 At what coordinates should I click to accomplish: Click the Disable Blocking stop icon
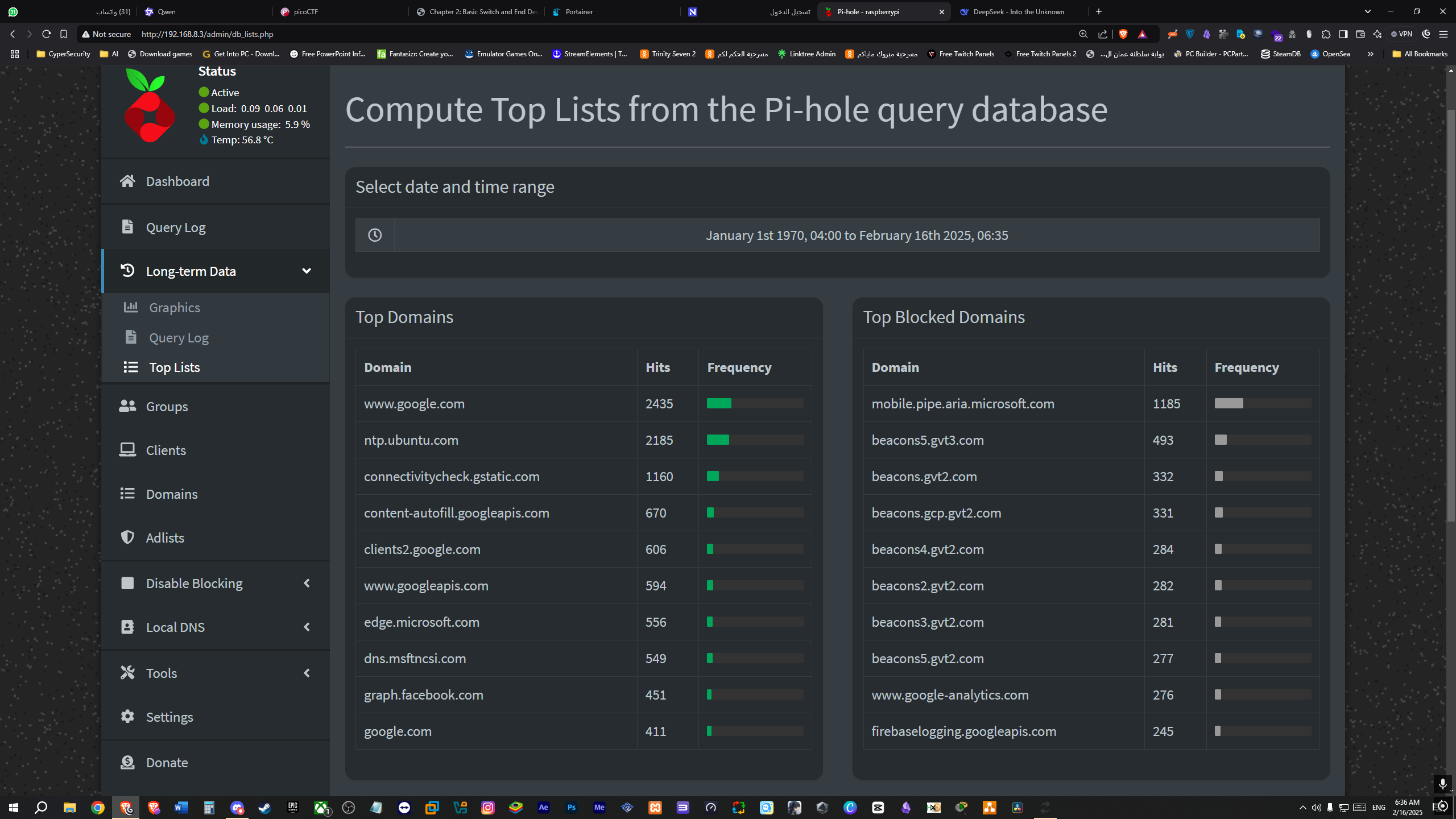[127, 583]
